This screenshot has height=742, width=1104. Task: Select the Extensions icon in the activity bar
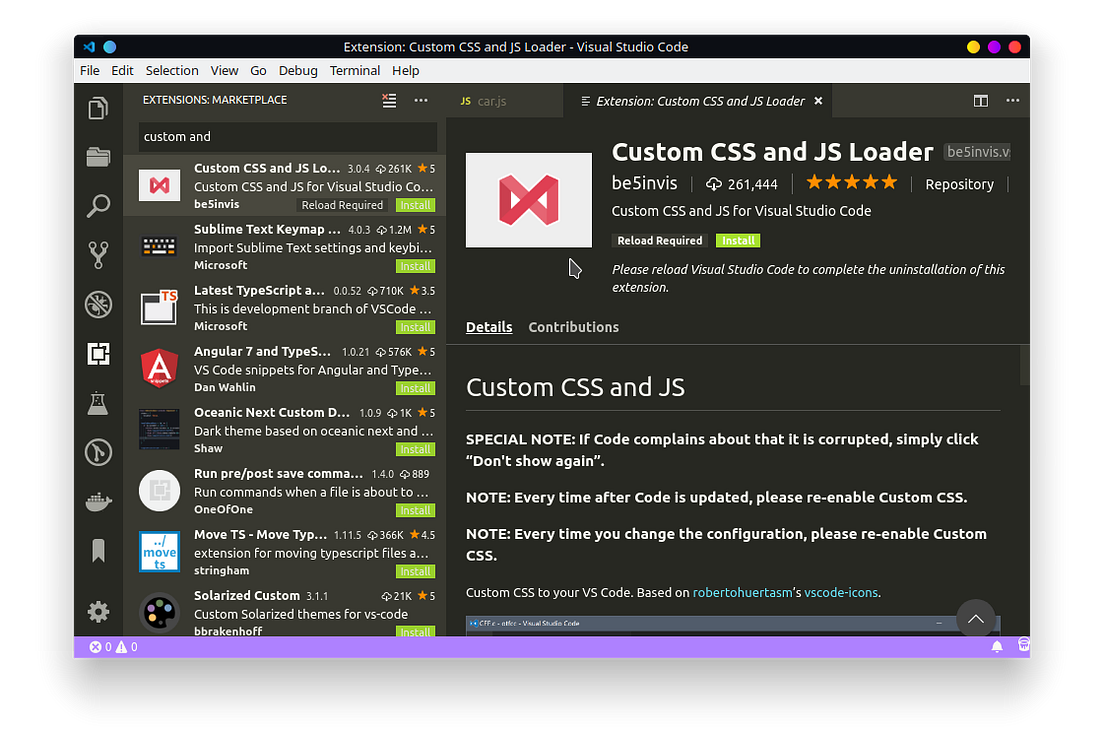point(98,353)
